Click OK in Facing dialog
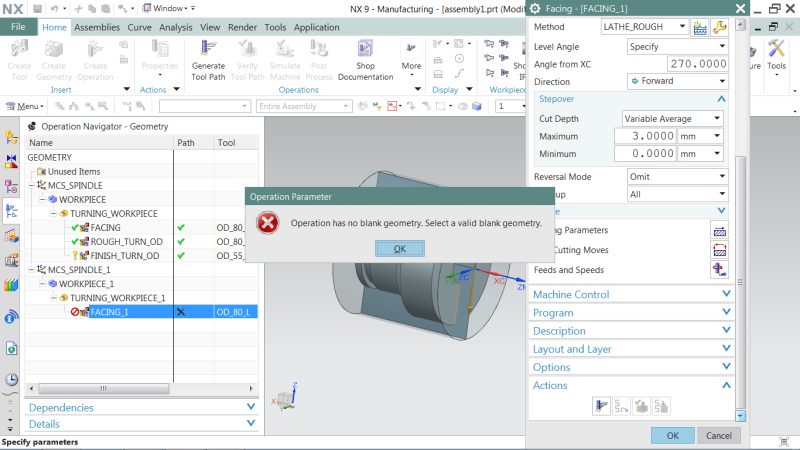800x450 pixels. tap(672, 435)
